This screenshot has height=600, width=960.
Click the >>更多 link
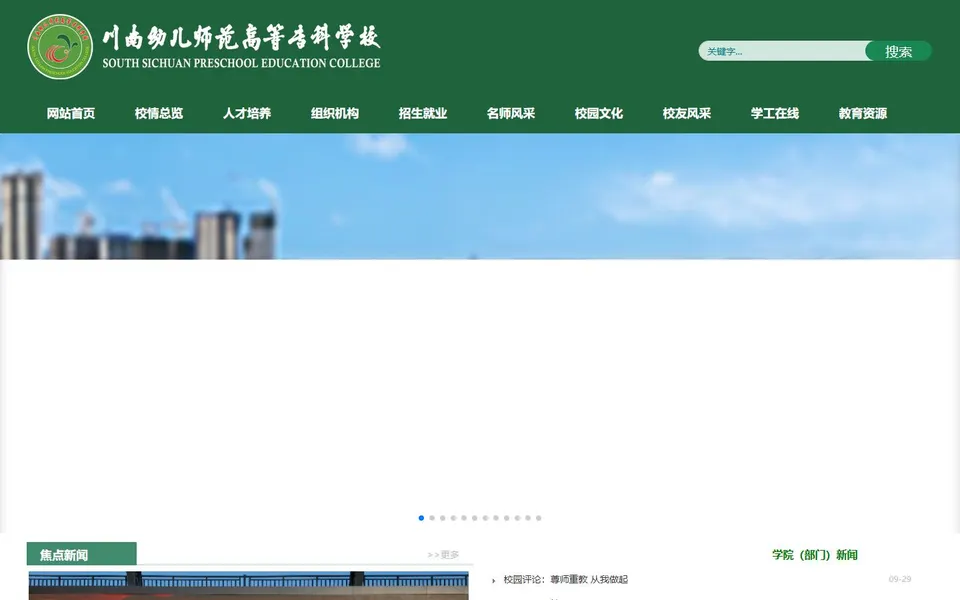443,555
